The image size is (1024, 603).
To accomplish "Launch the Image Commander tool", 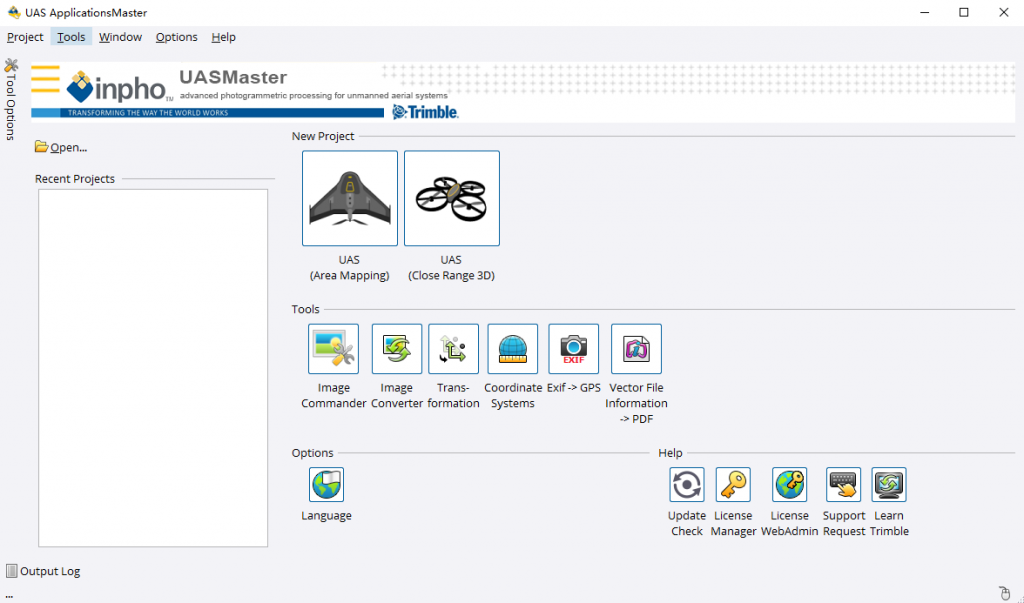I will (x=334, y=349).
